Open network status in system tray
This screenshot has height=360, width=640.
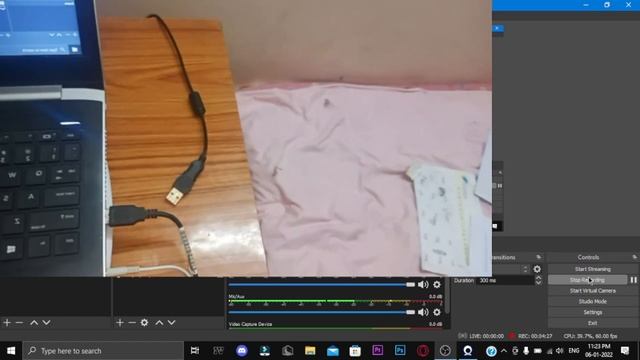point(549,351)
